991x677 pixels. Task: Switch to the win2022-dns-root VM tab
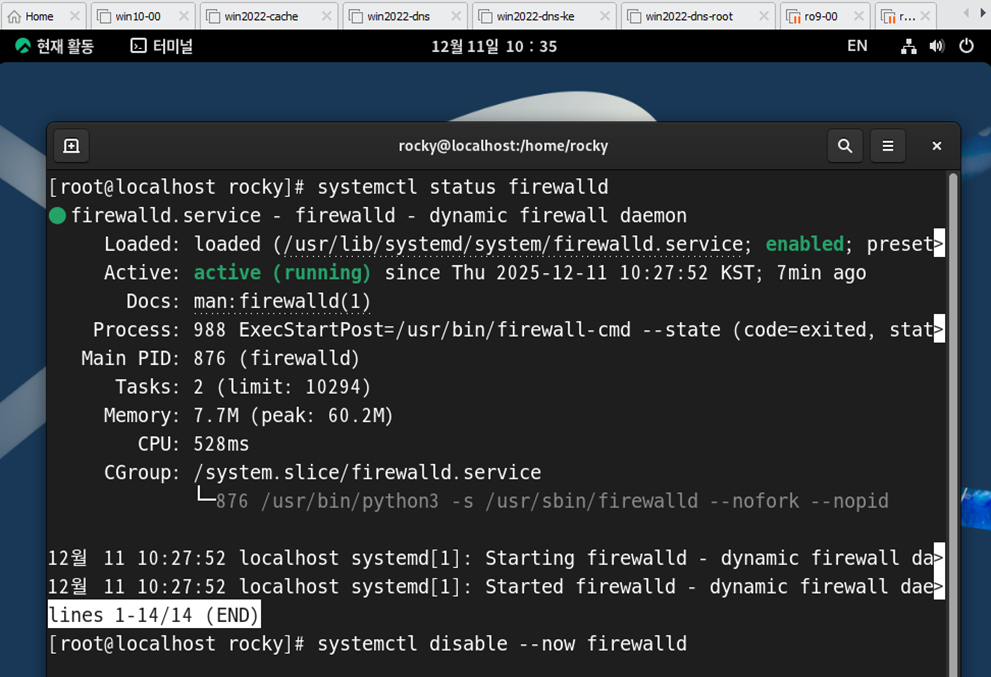[x=689, y=16]
